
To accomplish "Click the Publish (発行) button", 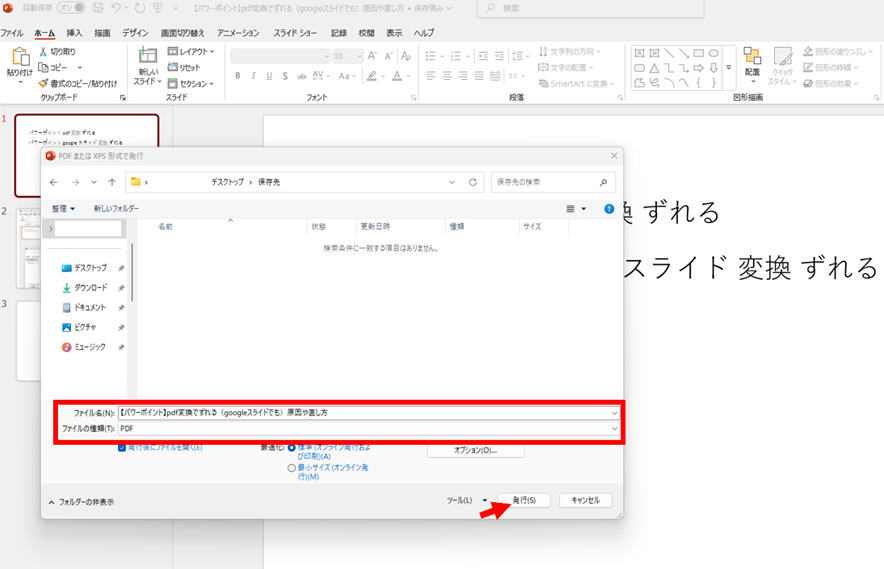I will [x=524, y=500].
